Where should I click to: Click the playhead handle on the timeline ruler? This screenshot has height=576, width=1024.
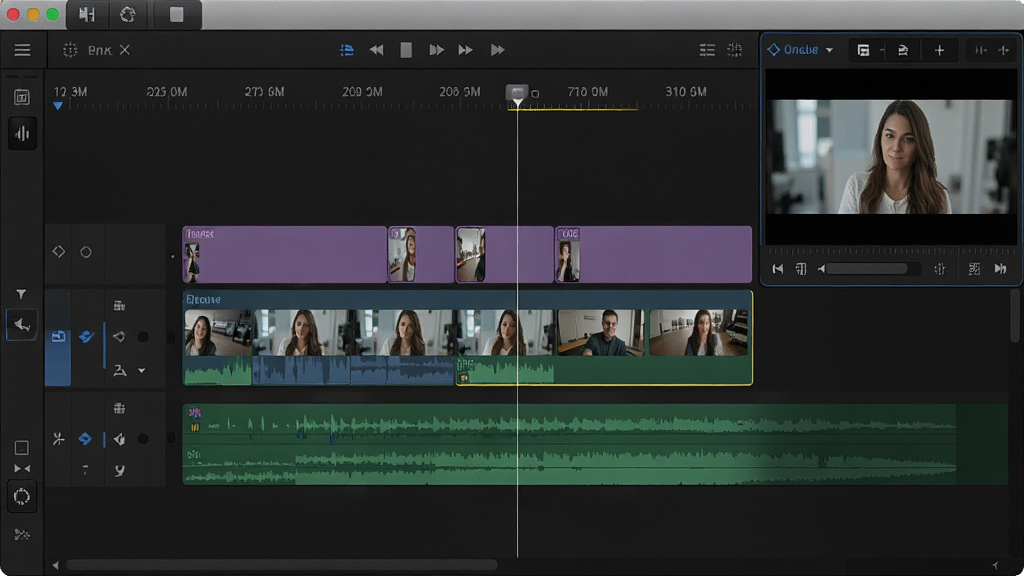coord(517,94)
